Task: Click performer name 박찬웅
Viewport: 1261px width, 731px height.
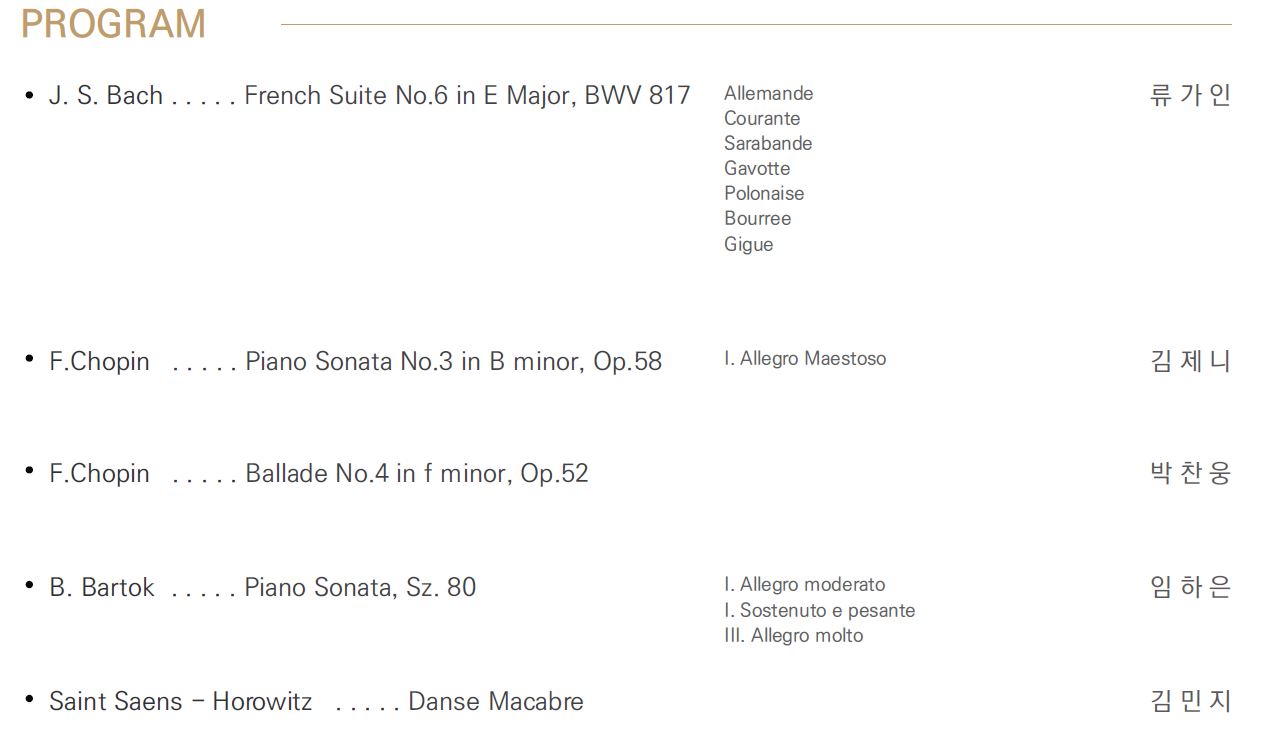Action: point(1191,473)
